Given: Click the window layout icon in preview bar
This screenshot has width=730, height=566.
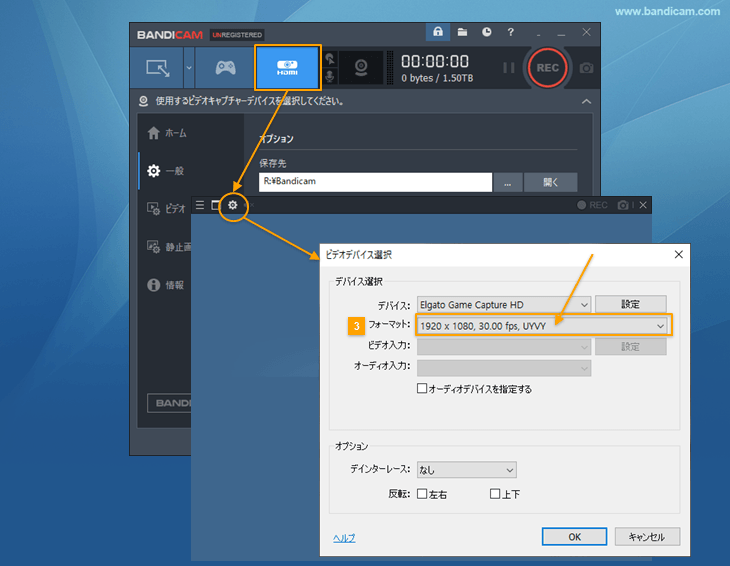Looking at the screenshot, I should point(216,205).
